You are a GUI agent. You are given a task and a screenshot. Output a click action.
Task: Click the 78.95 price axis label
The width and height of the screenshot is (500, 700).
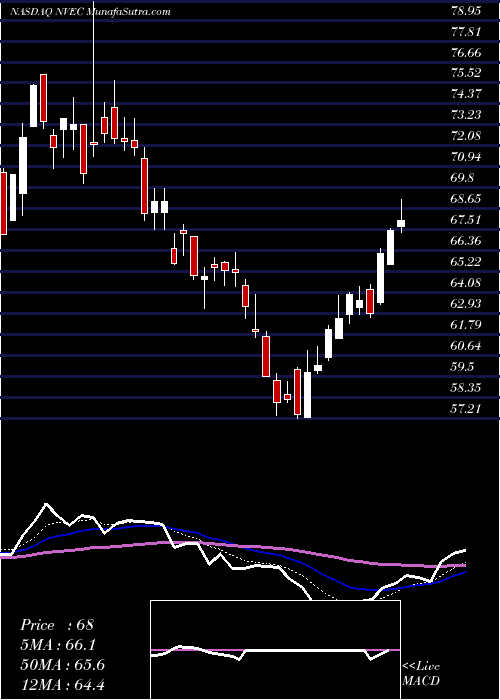point(466,11)
